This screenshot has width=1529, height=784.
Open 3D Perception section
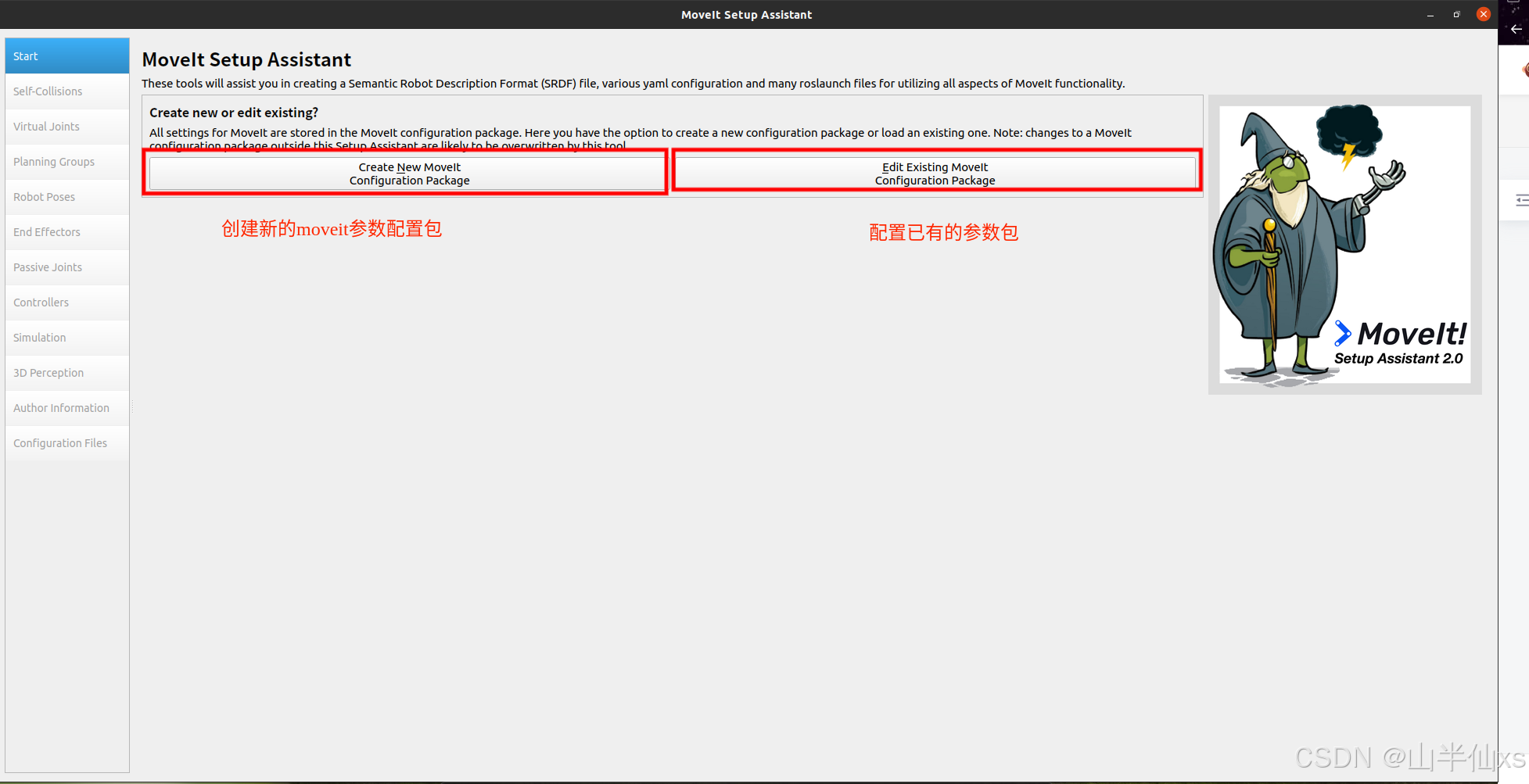tap(67, 373)
